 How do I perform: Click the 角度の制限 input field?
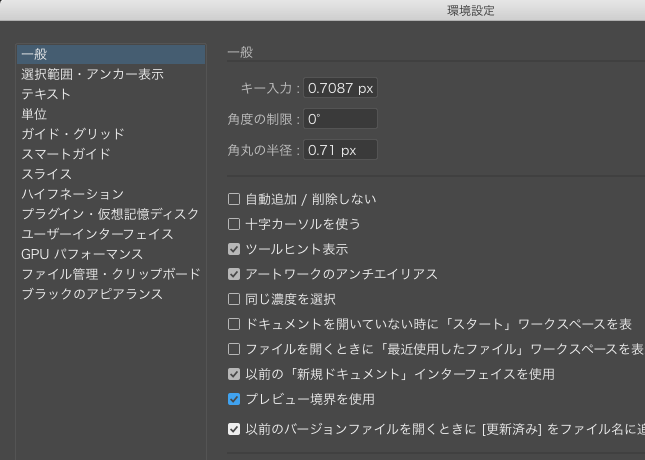[340, 119]
